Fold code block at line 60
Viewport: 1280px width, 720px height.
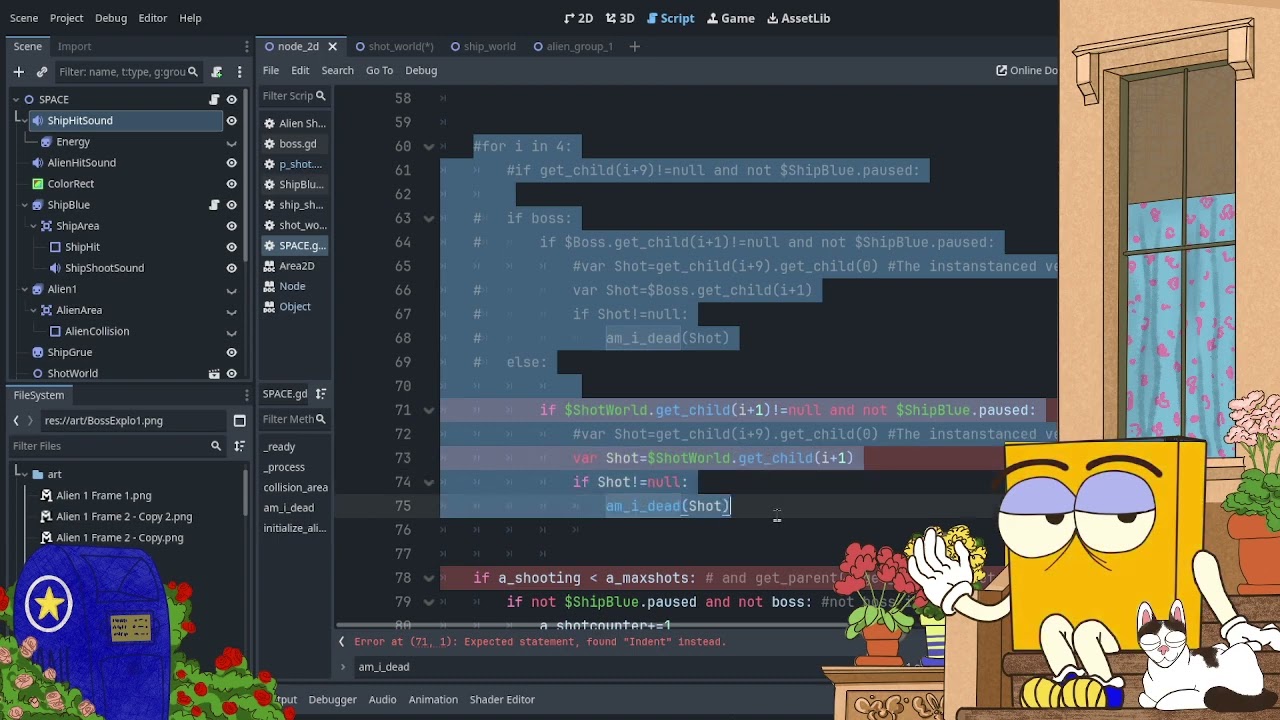point(429,147)
